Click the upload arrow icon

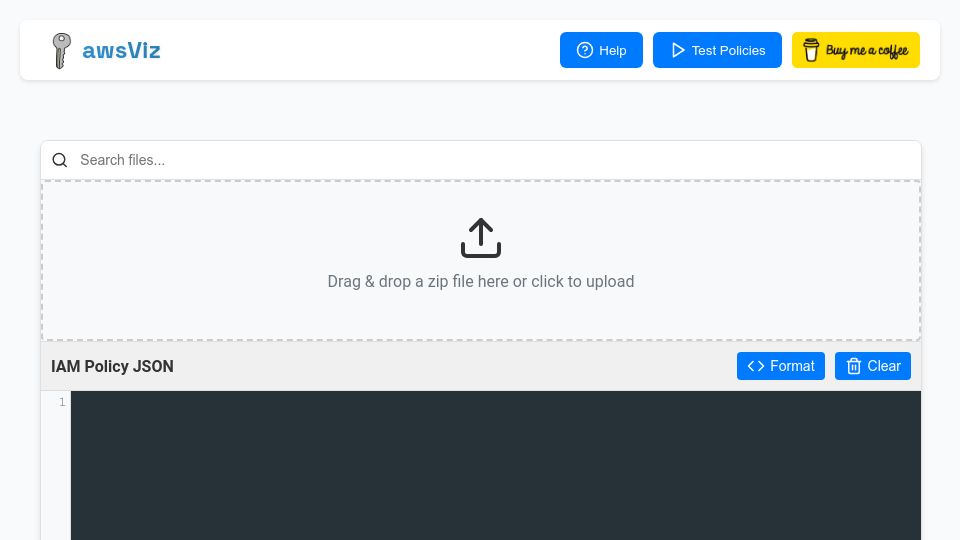pos(481,238)
